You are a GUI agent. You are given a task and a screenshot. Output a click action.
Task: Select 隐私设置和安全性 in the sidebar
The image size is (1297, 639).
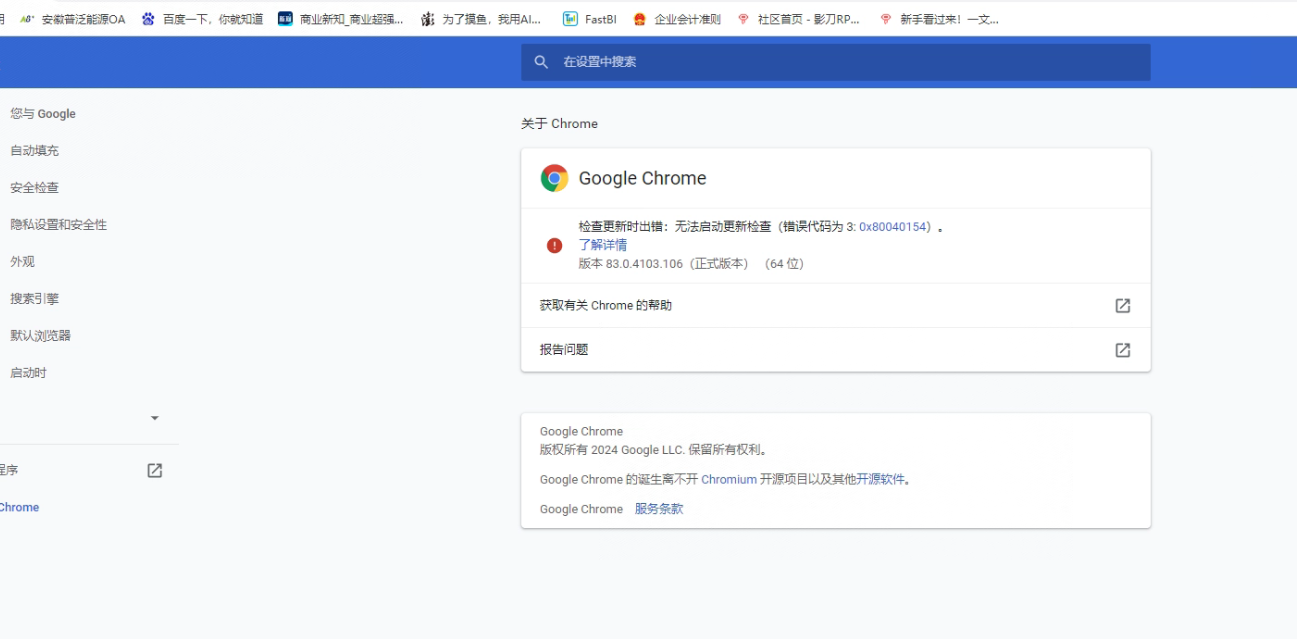pyautogui.click(x=58, y=225)
